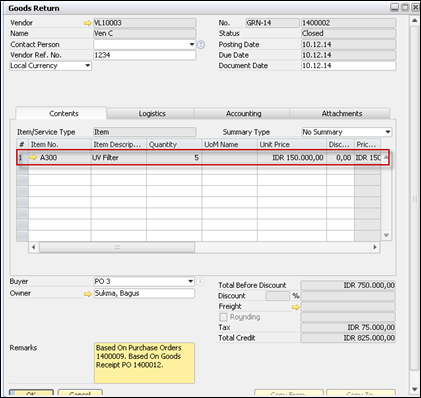Viewport: 421px width, 398px height.
Task: Click the Due Date field
Action: coord(349,55)
